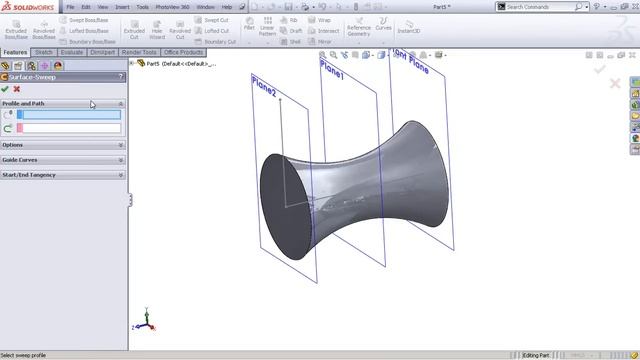Open FeatureManager design tree tab icon

click(x=5, y=66)
